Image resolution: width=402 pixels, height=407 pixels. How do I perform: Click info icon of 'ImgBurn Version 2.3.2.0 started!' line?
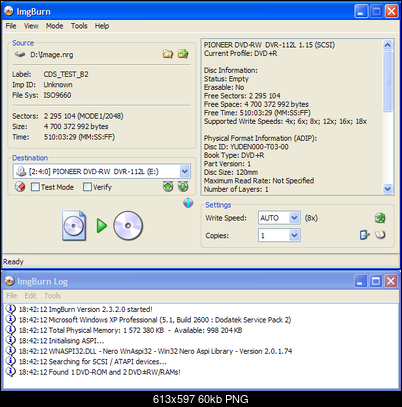point(11,309)
